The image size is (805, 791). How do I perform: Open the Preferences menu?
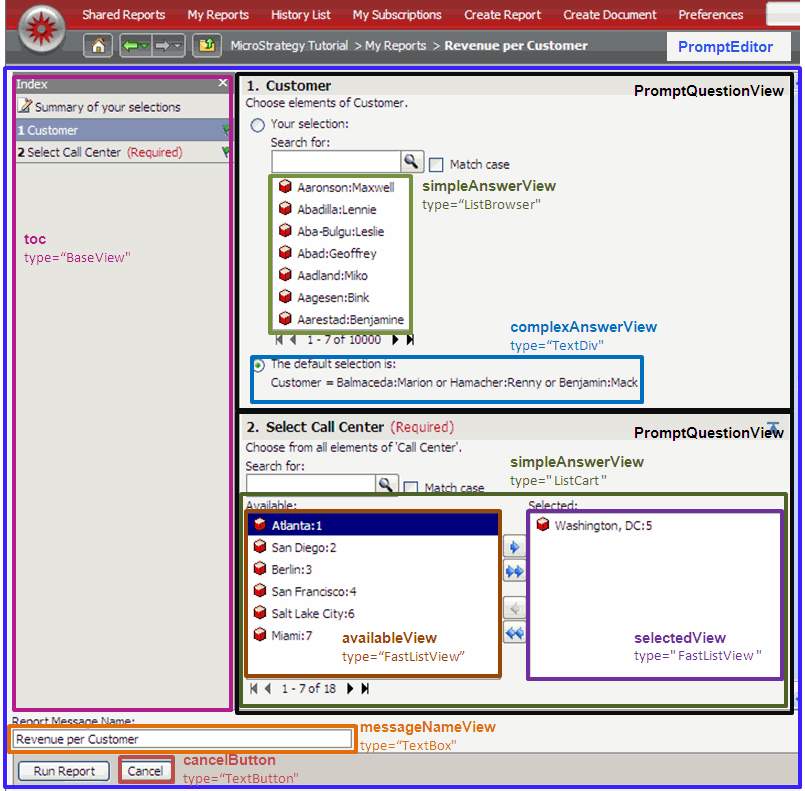coord(711,15)
